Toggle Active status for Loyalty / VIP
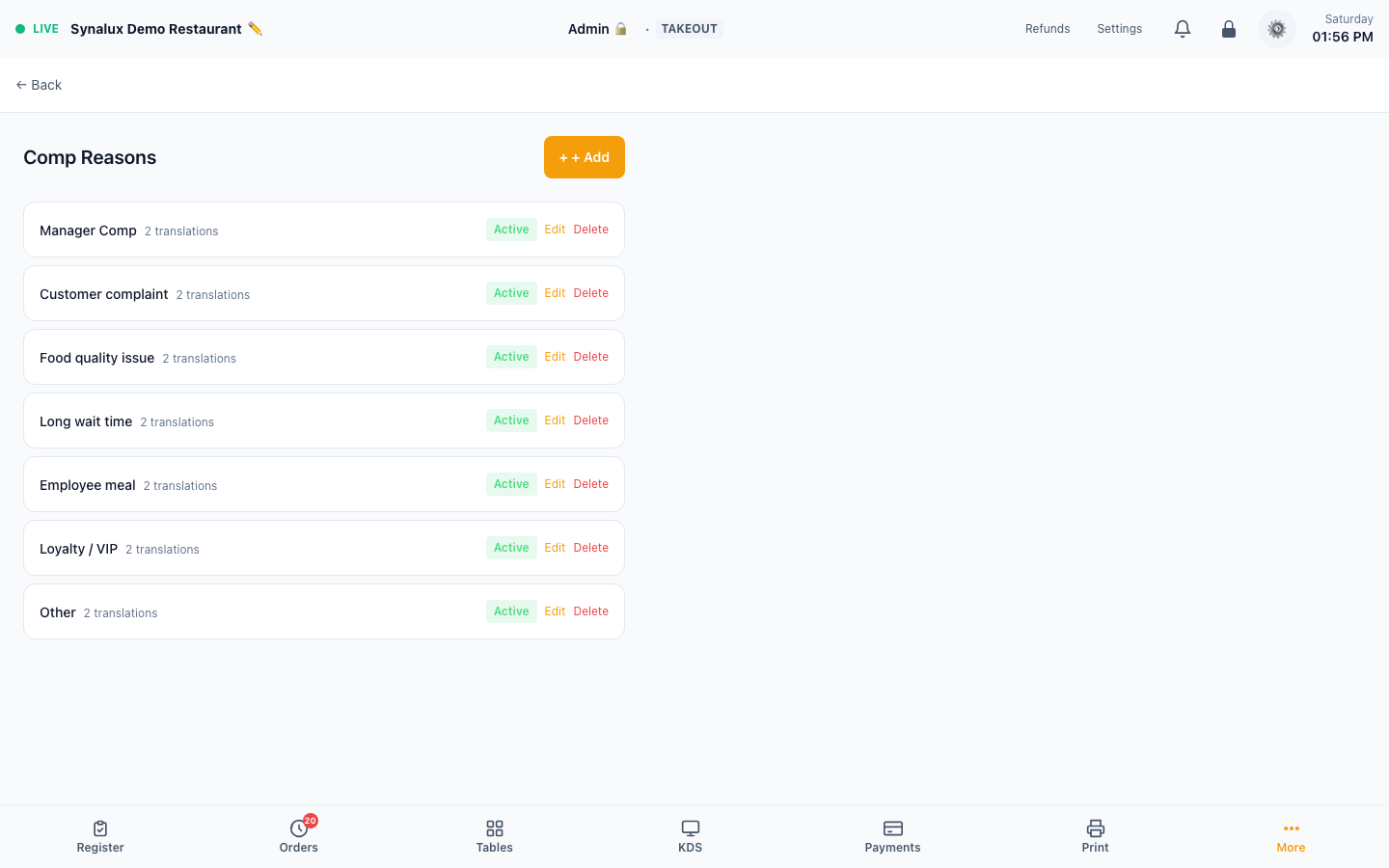The height and width of the screenshot is (868, 1389). 511,548
